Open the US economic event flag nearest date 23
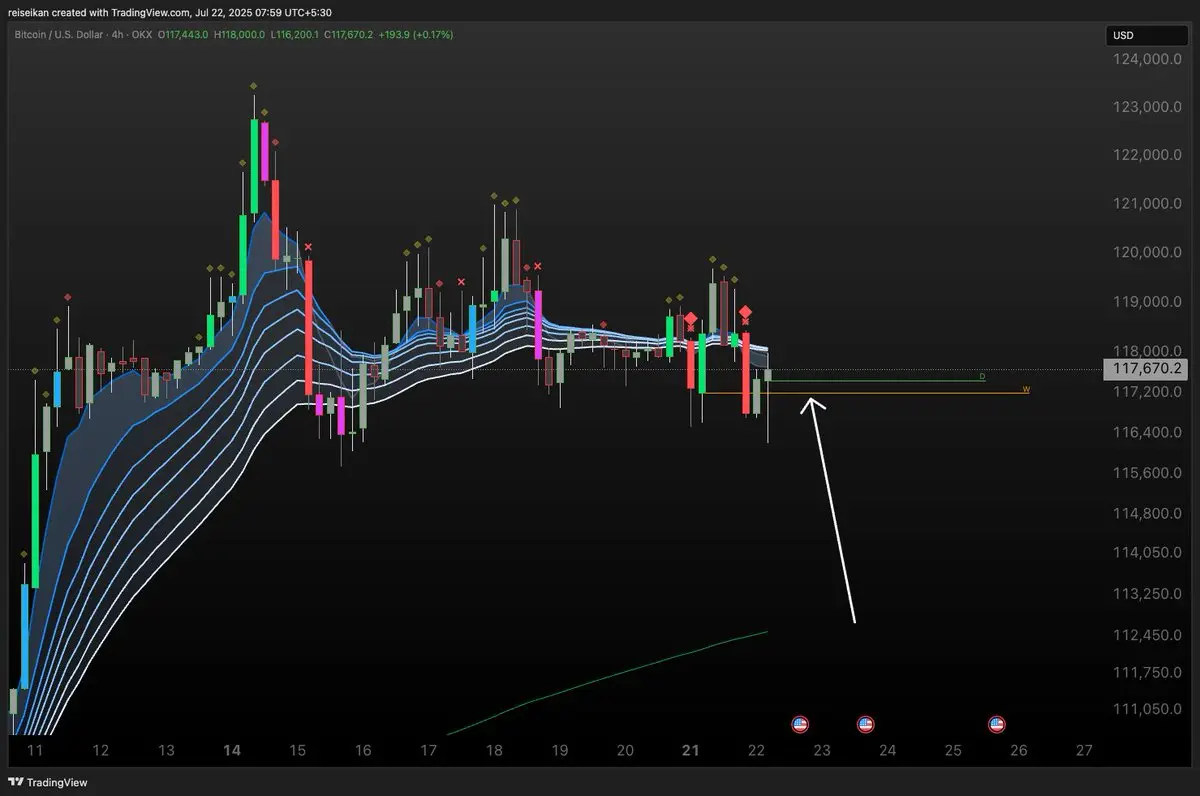 799,723
